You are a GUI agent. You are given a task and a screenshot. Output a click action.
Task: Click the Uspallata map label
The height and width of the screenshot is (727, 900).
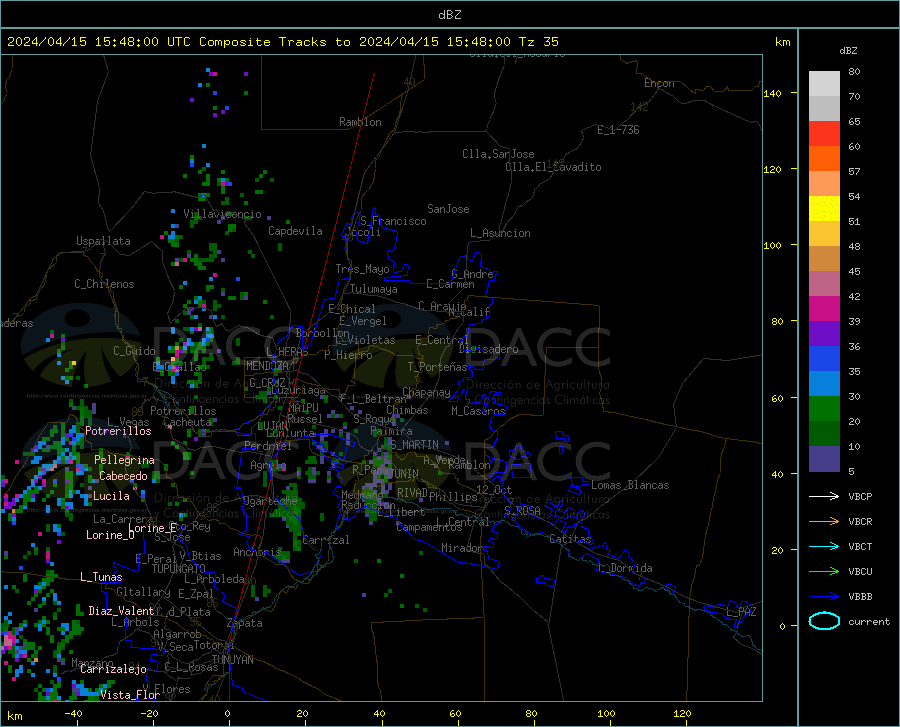103,241
